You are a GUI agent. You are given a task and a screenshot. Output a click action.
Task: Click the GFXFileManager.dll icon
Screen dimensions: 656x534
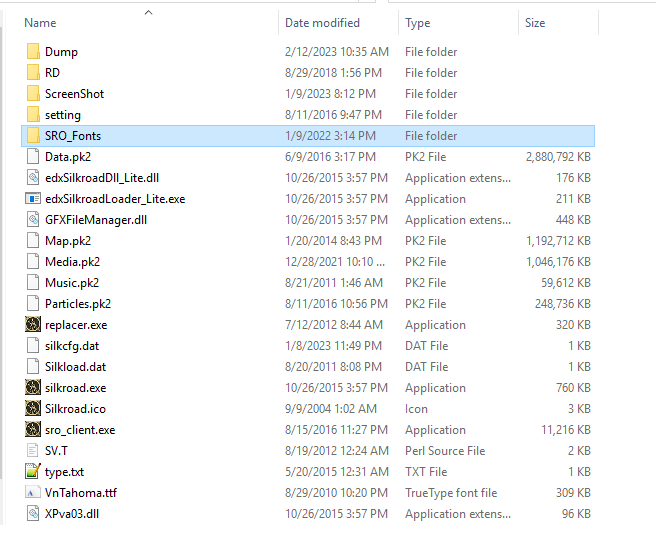tap(33, 219)
